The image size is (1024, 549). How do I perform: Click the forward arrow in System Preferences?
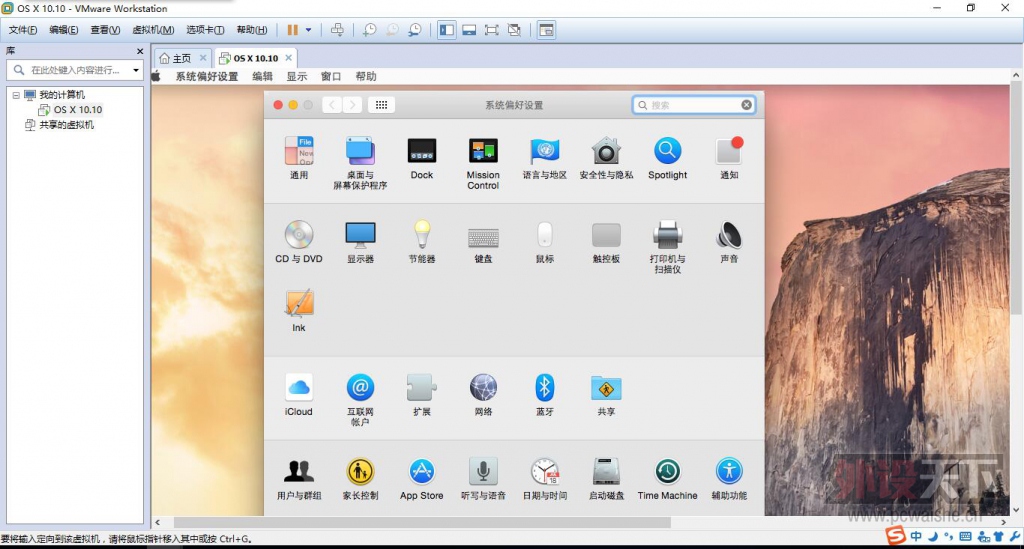point(352,104)
